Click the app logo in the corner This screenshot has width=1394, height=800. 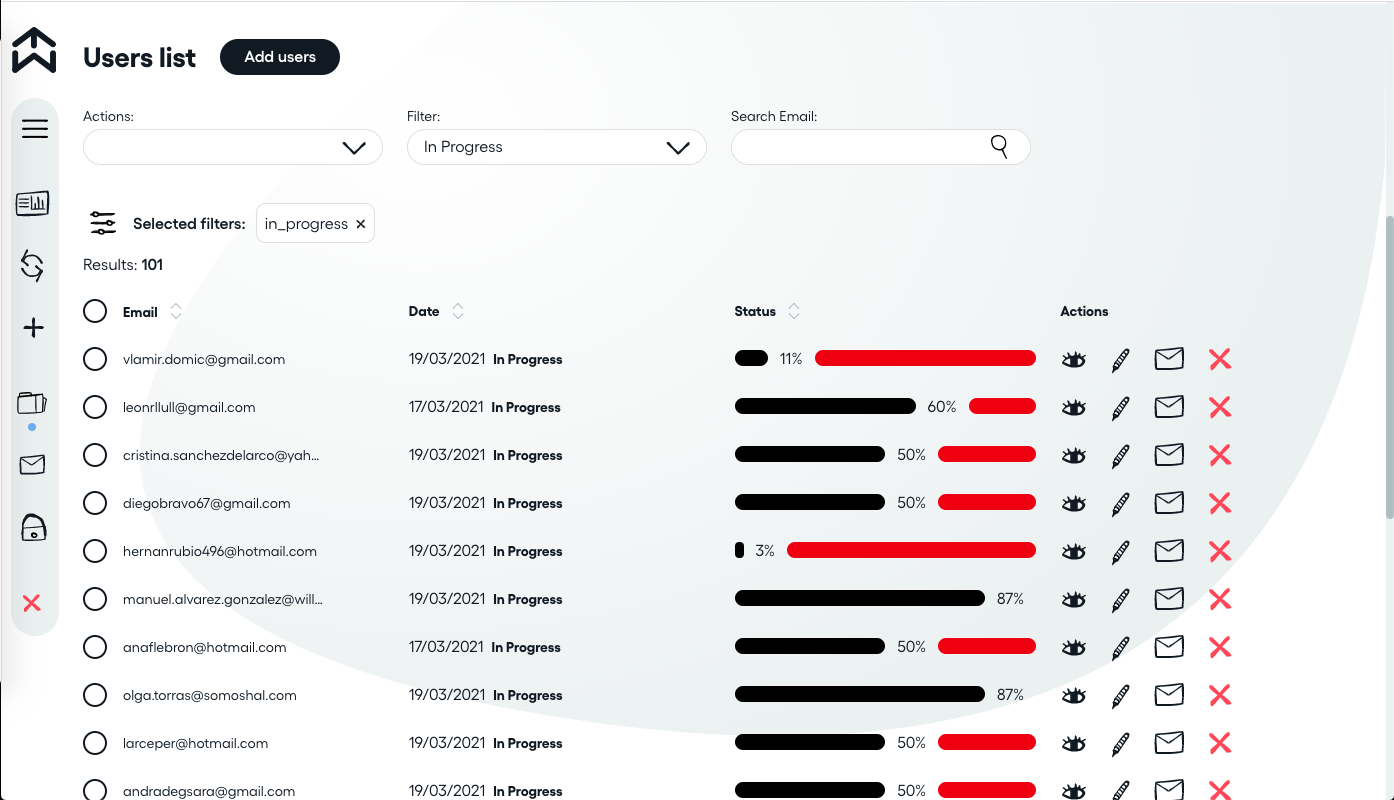click(x=34, y=50)
